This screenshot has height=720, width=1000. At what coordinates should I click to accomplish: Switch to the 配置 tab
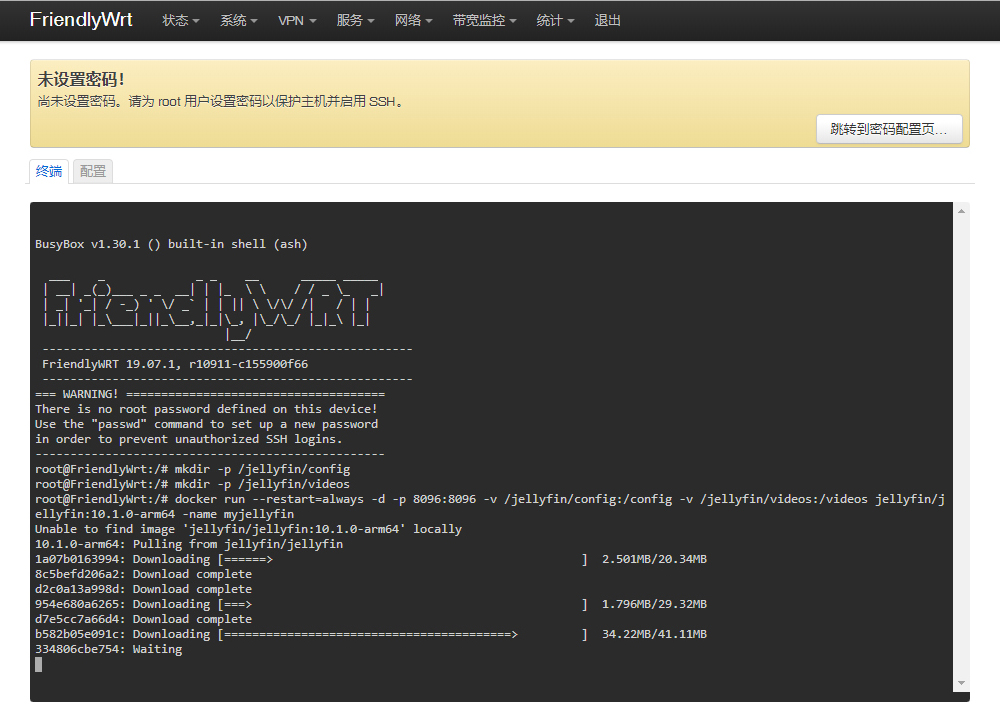coord(93,171)
